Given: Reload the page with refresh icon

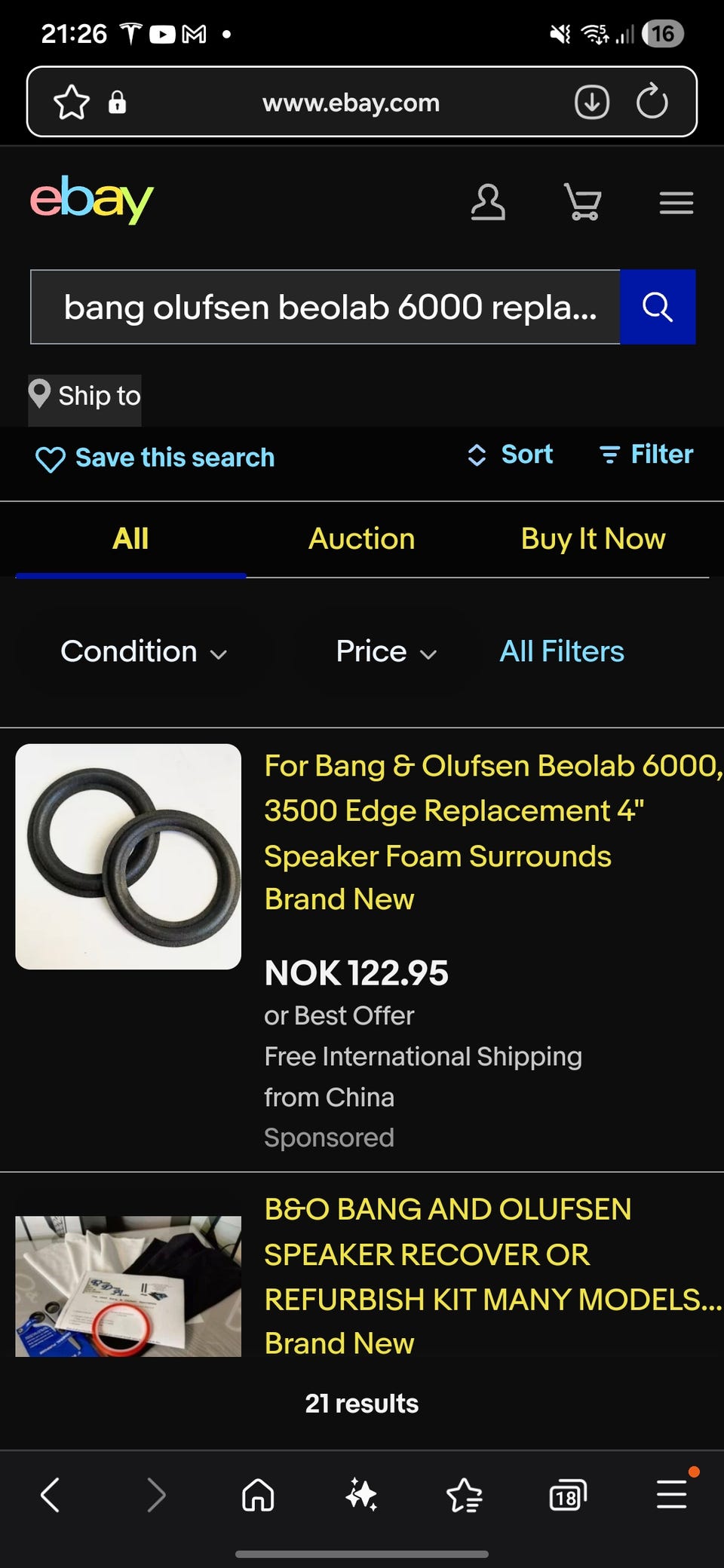Looking at the screenshot, I should tap(652, 102).
